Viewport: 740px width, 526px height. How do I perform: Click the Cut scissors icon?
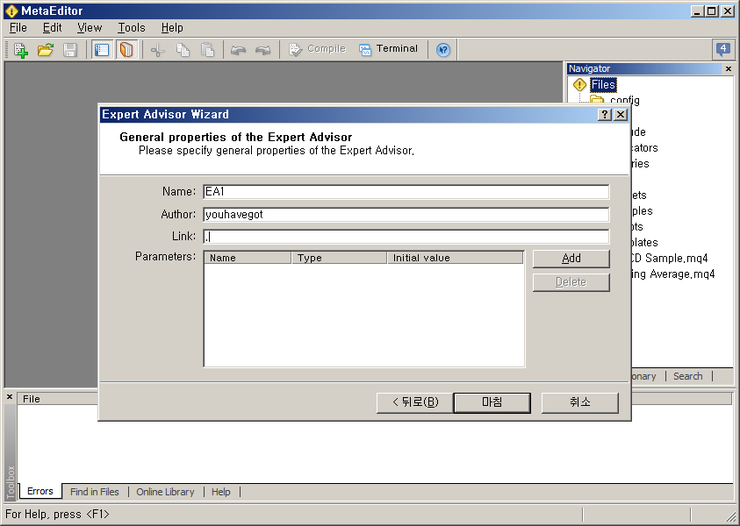coord(158,50)
